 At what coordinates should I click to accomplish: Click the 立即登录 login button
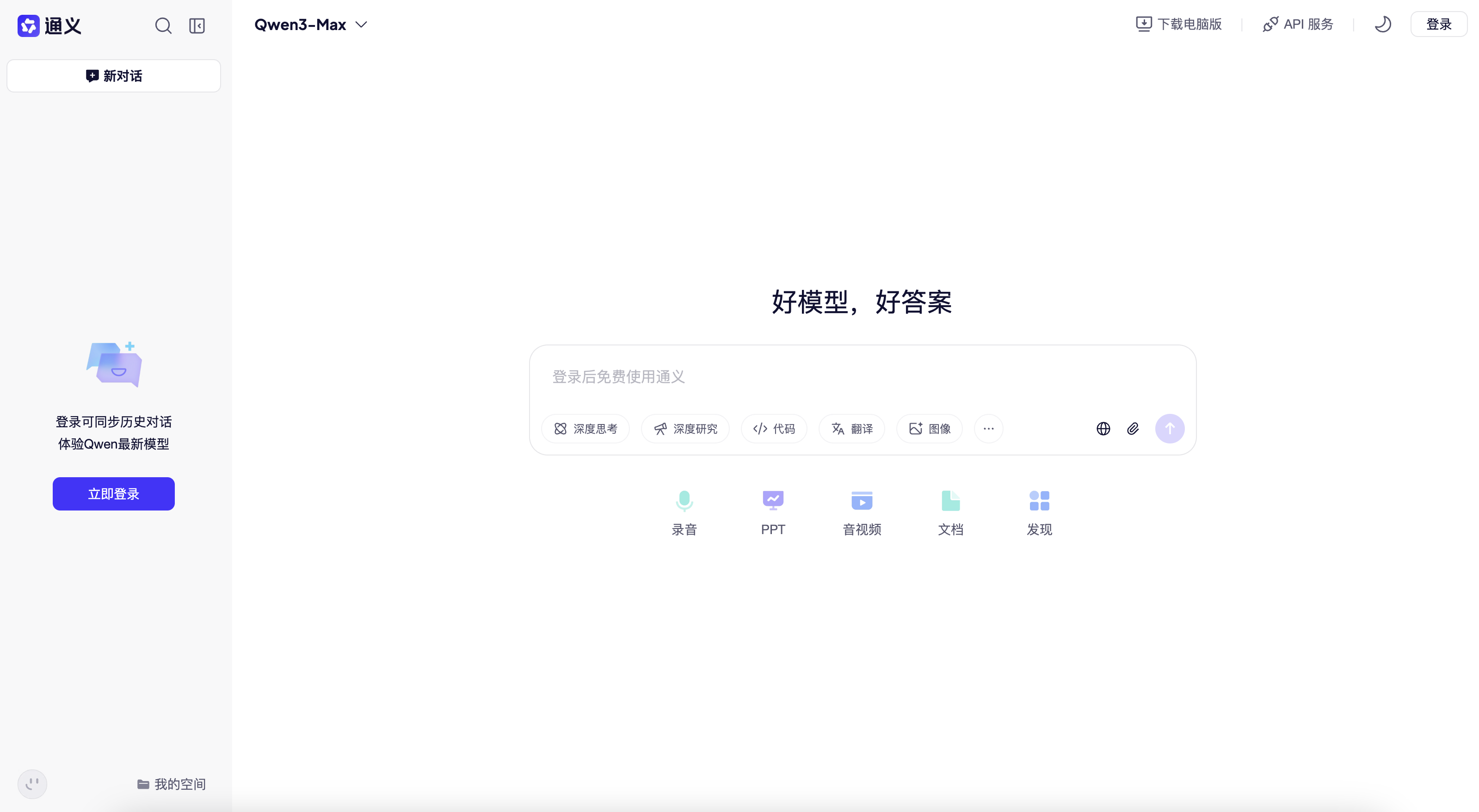click(113, 493)
